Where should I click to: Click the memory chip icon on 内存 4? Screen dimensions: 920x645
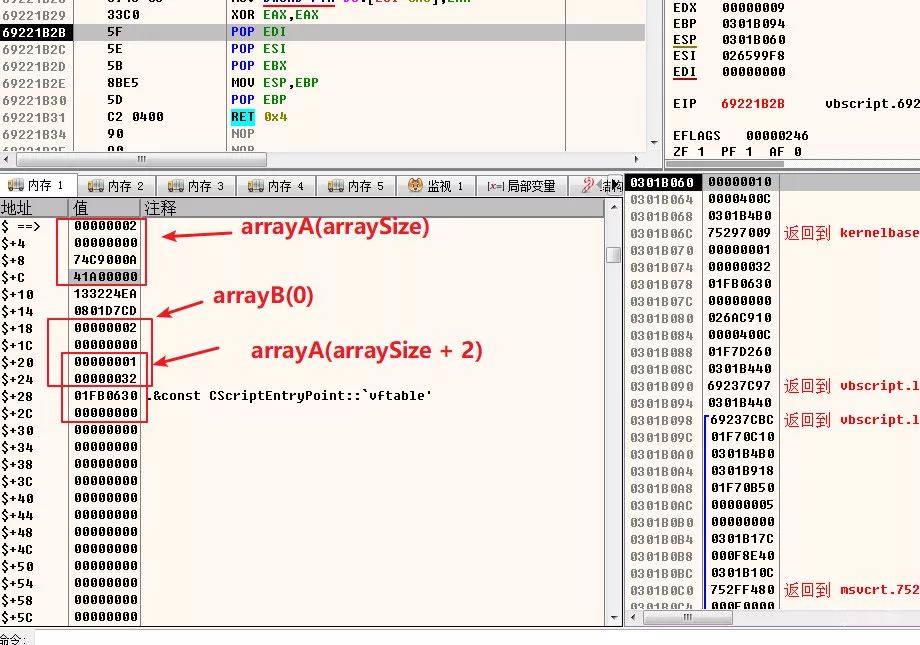[255, 186]
